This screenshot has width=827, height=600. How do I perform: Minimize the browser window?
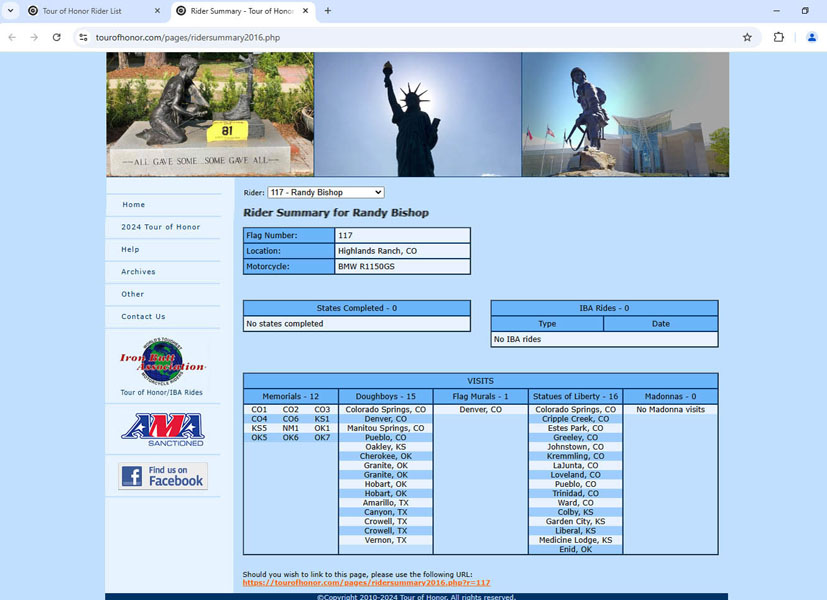tap(776, 11)
